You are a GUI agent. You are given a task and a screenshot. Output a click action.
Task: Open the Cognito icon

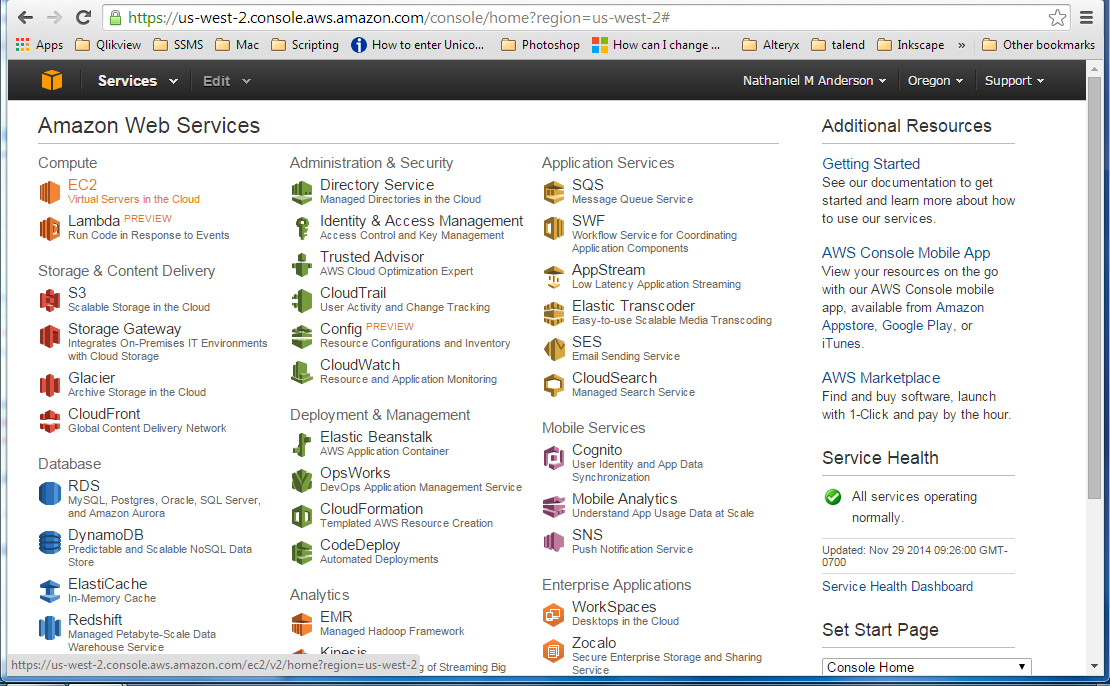tap(554, 457)
